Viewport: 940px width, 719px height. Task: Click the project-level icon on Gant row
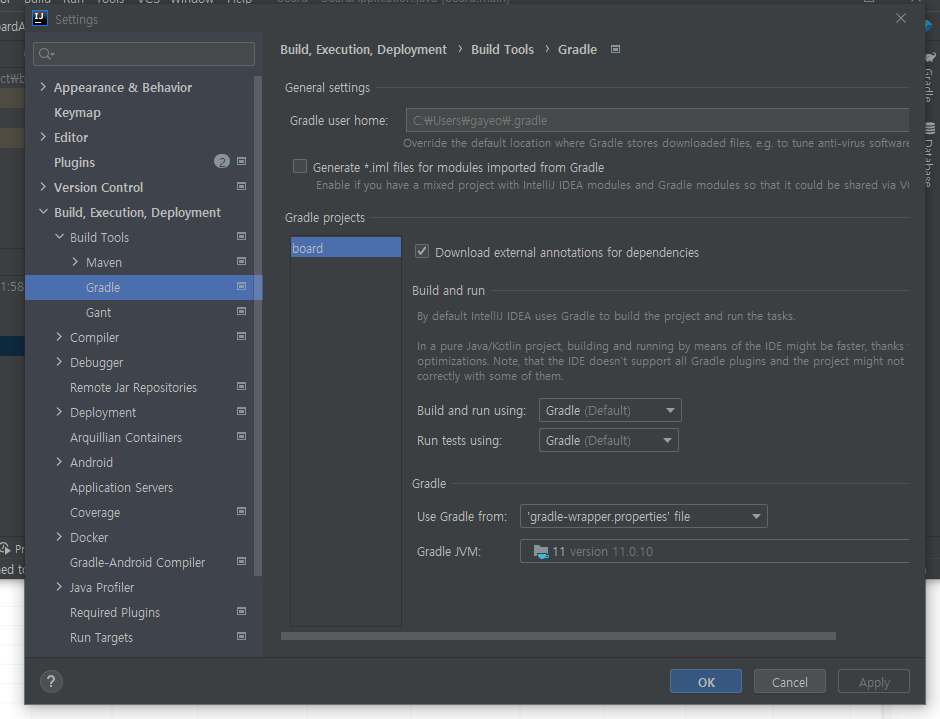[242, 311]
